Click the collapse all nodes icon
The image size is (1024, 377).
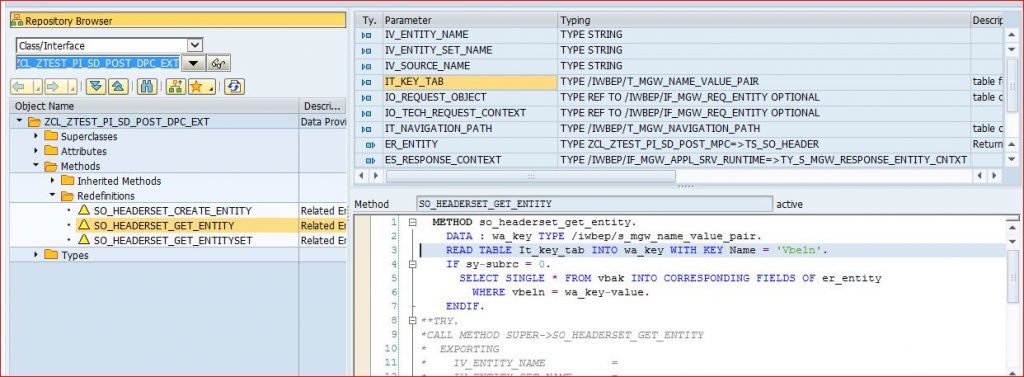click(118, 86)
